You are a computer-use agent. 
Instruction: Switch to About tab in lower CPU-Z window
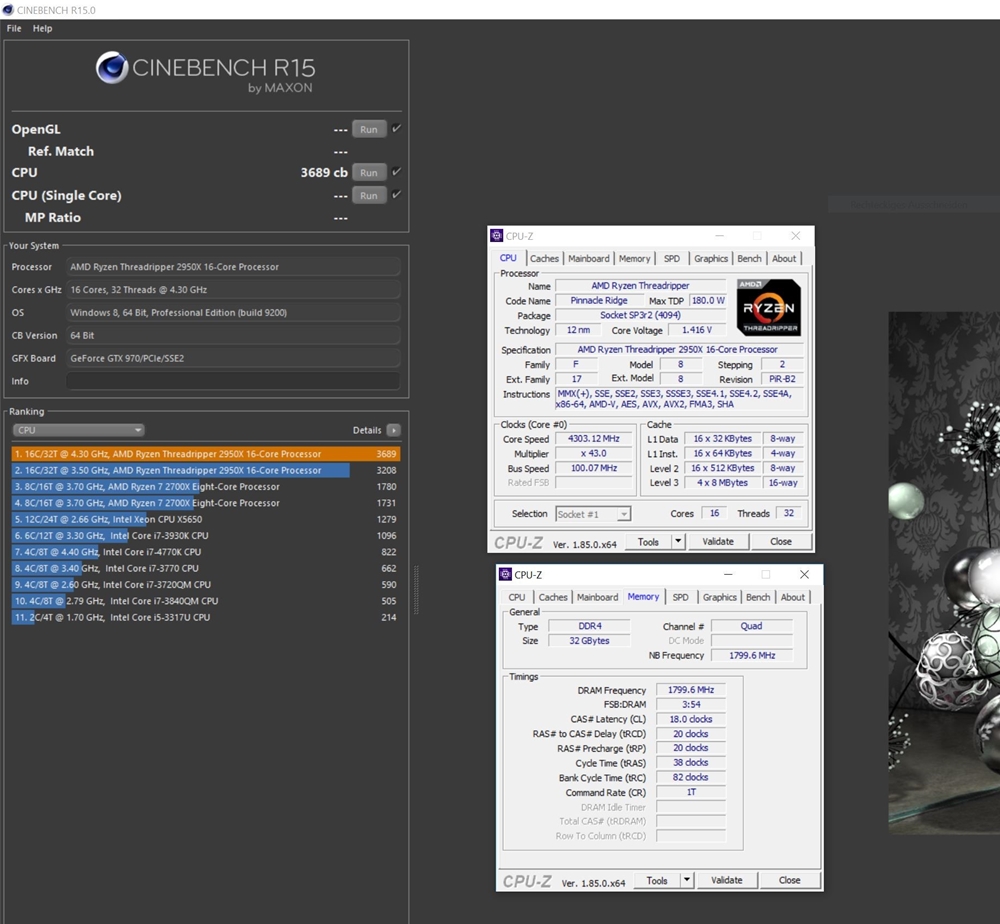click(793, 598)
